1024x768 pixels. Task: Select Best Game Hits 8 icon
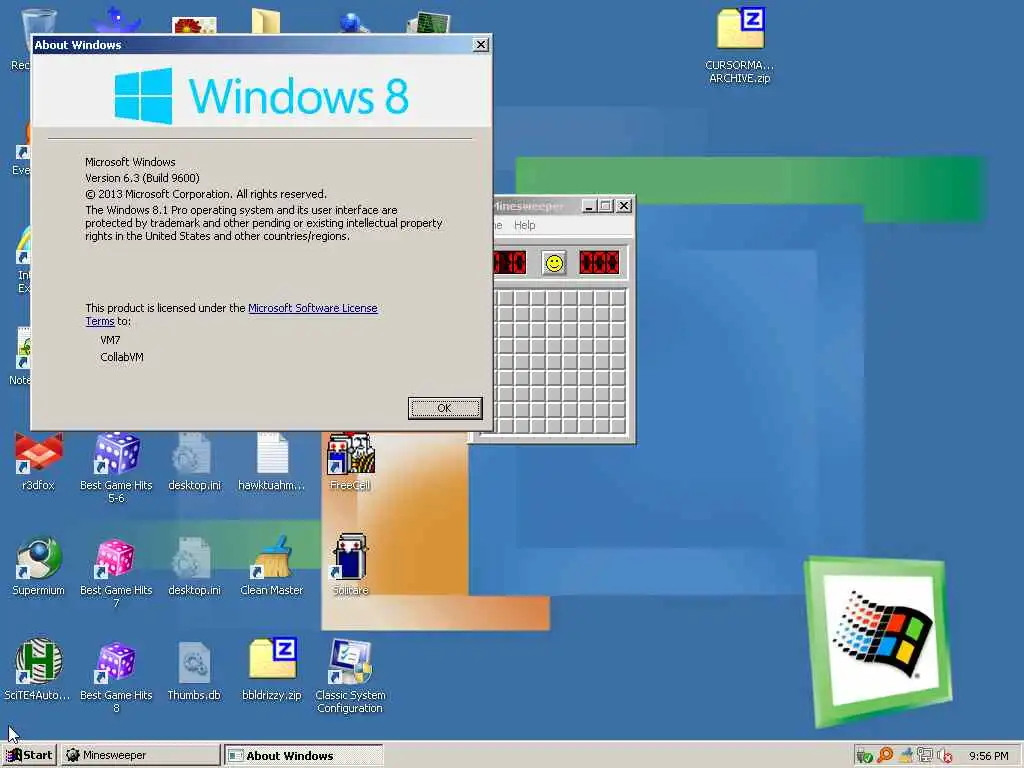(x=116, y=677)
